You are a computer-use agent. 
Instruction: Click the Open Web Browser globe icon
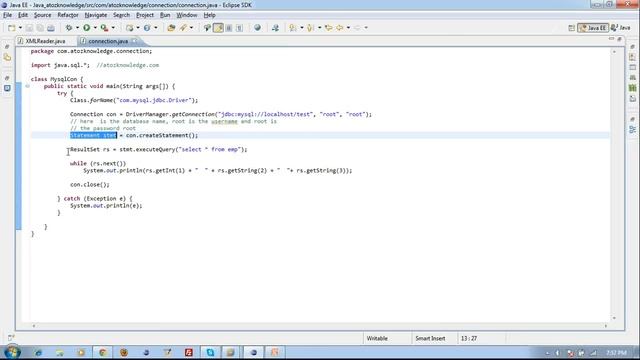coord(257,28)
